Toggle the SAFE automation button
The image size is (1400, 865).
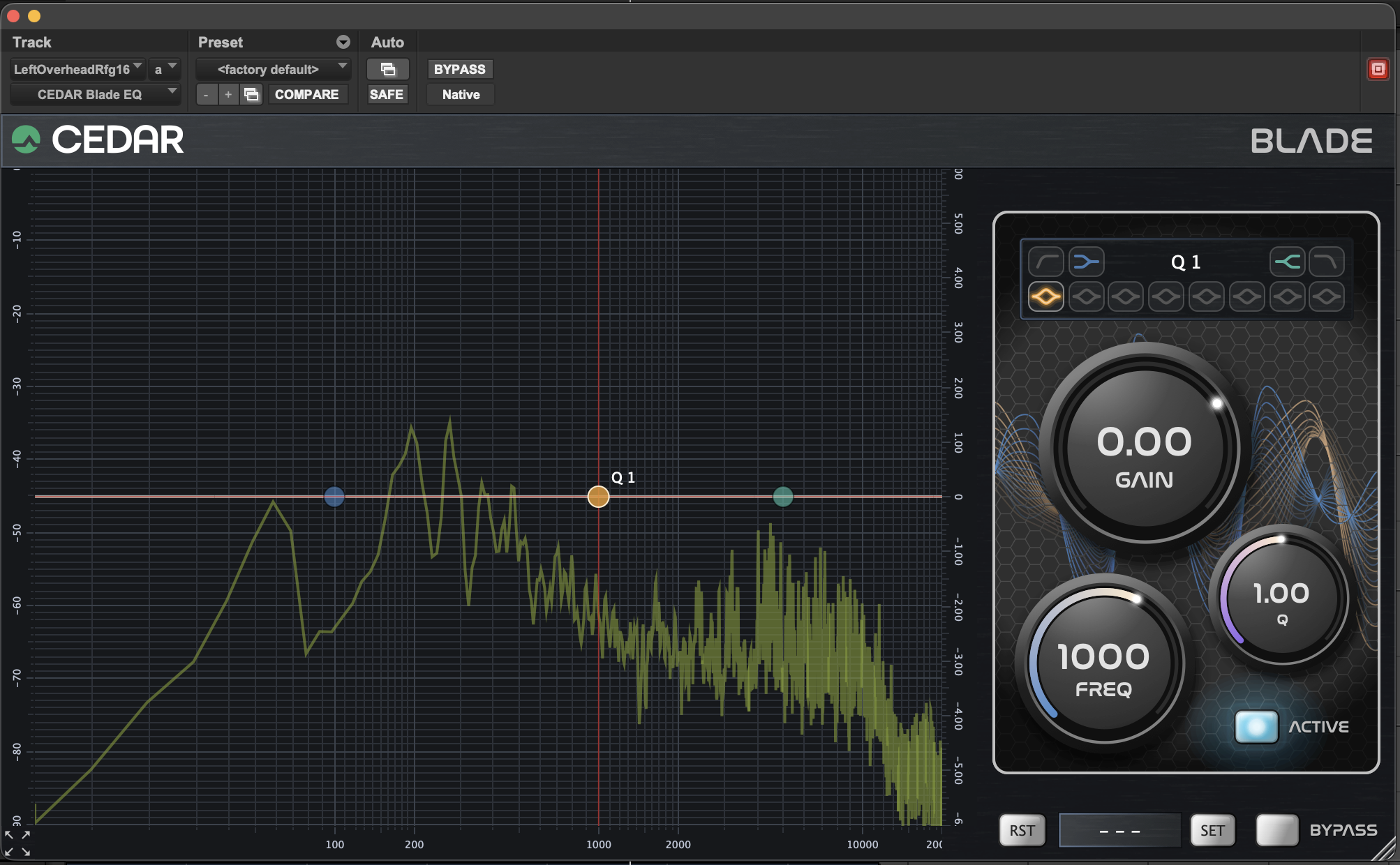point(387,94)
